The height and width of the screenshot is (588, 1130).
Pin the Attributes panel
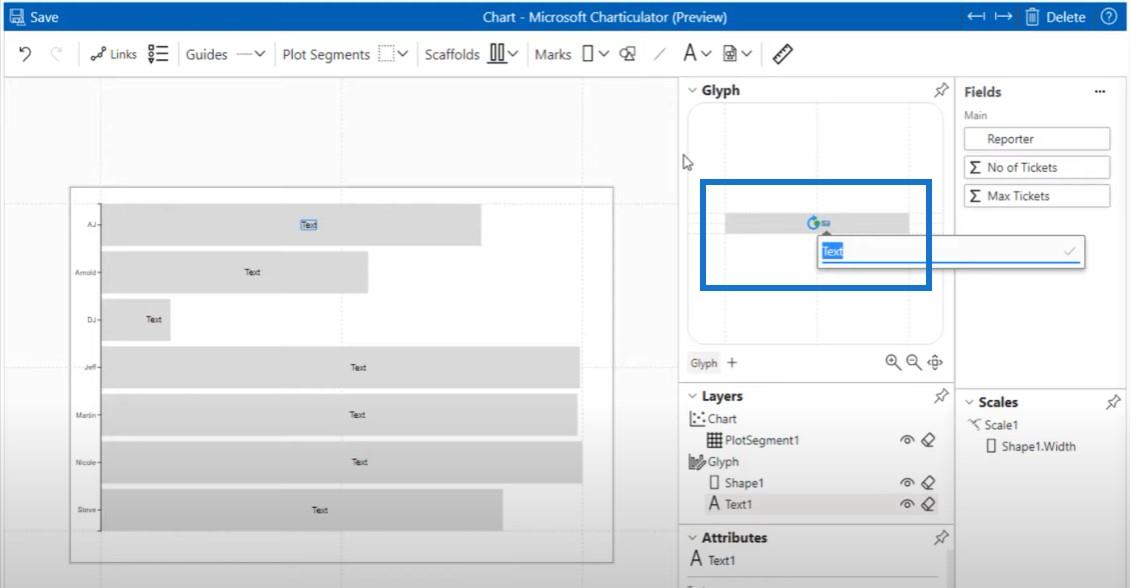[x=941, y=538]
